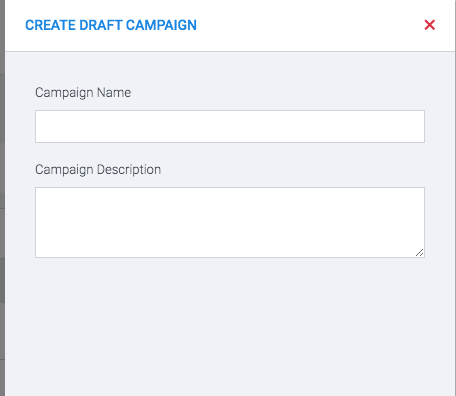Click the resize handle of description box
The width and height of the screenshot is (456, 396).
pos(420,253)
